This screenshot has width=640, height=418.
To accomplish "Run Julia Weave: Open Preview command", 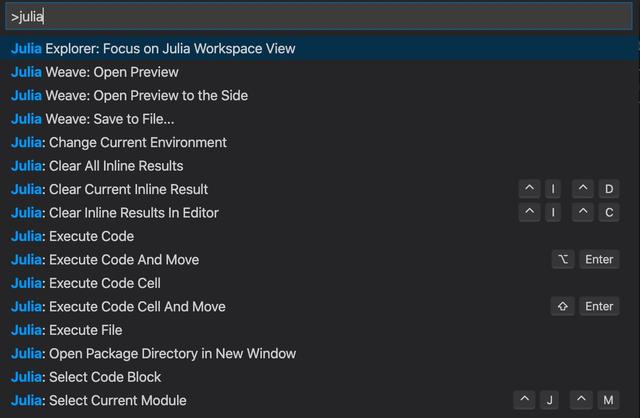I will point(95,72).
